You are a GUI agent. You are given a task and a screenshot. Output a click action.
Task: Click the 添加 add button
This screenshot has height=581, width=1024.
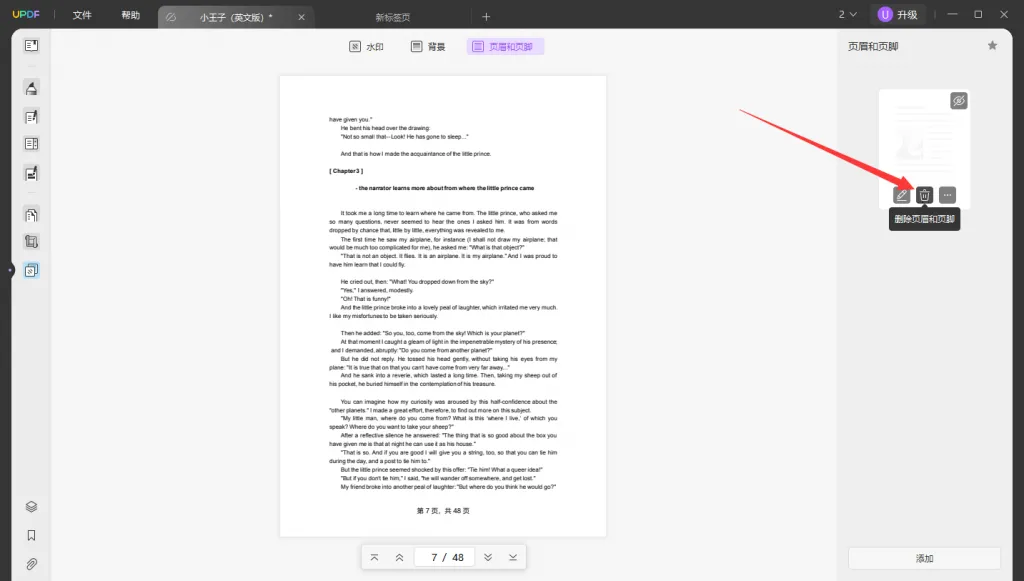924,558
